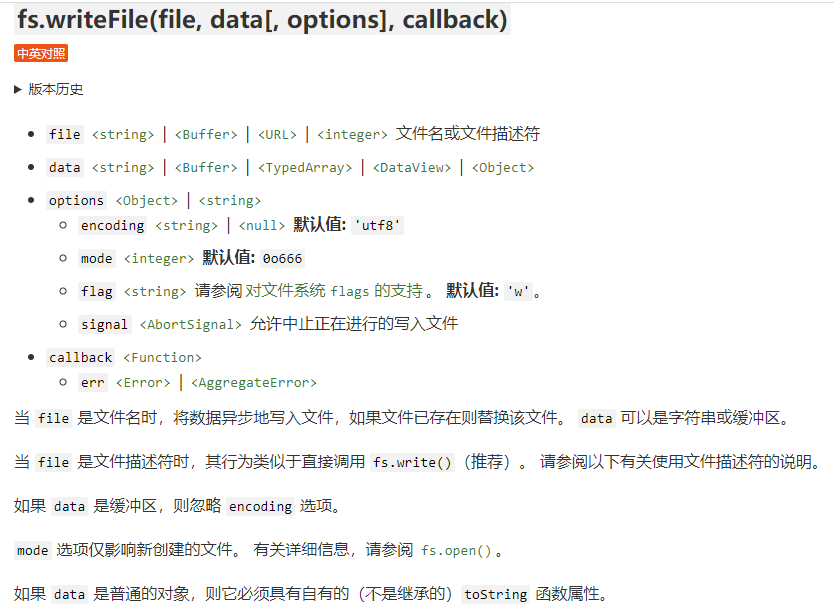Follow the fs.write() link in the paragraph
Image resolution: width=834 pixels, height=615 pixels.
[x=413, y=463]
